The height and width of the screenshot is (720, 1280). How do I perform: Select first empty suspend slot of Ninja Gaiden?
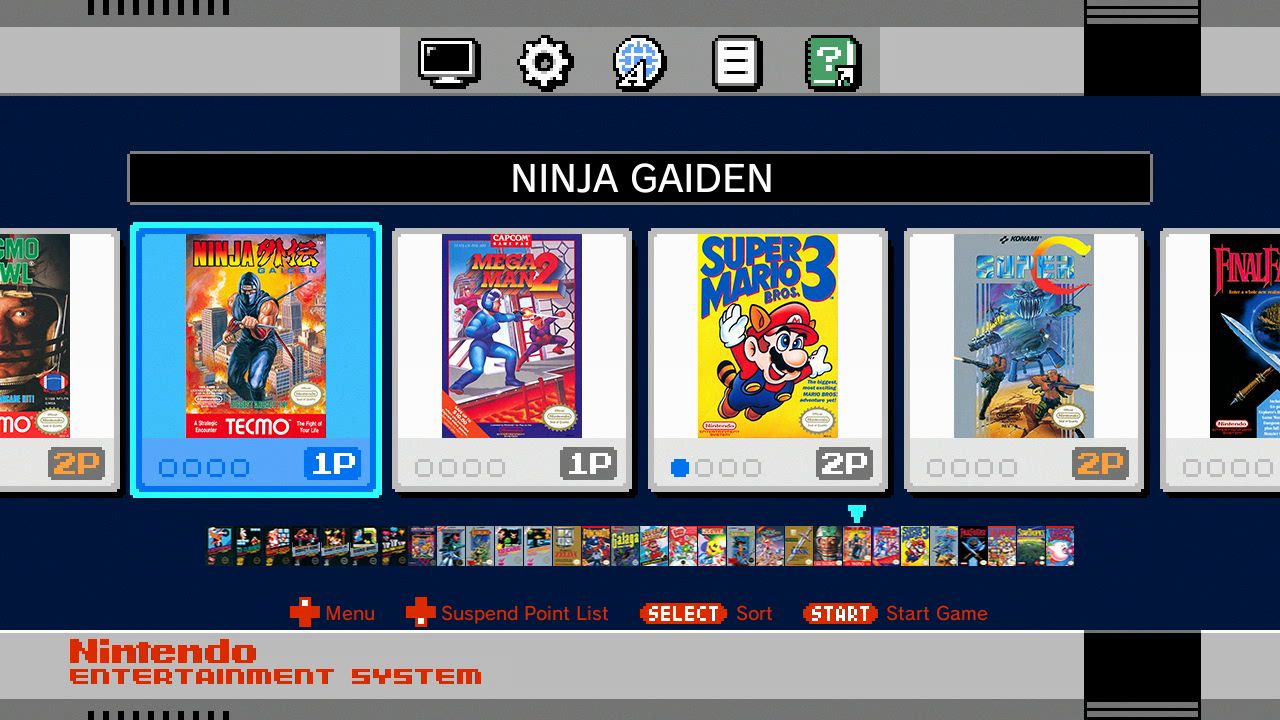[168, 467]
